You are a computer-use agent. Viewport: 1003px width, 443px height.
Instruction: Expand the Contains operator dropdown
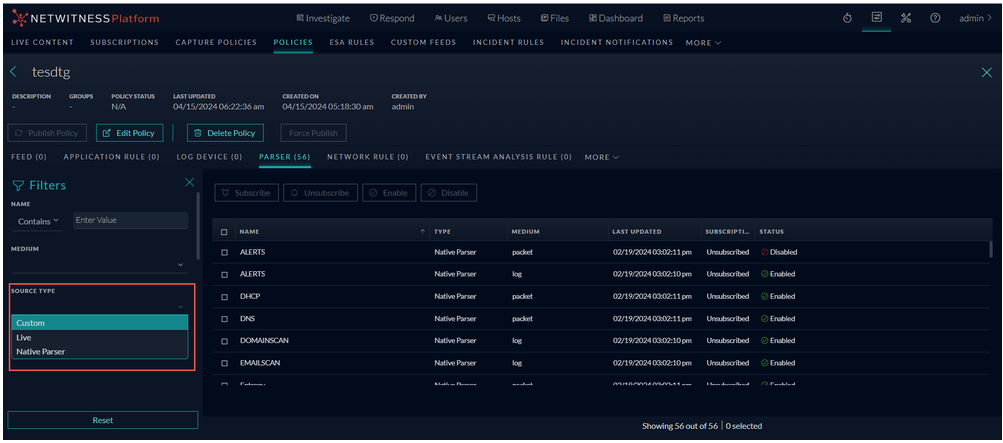tap(41, 220)
